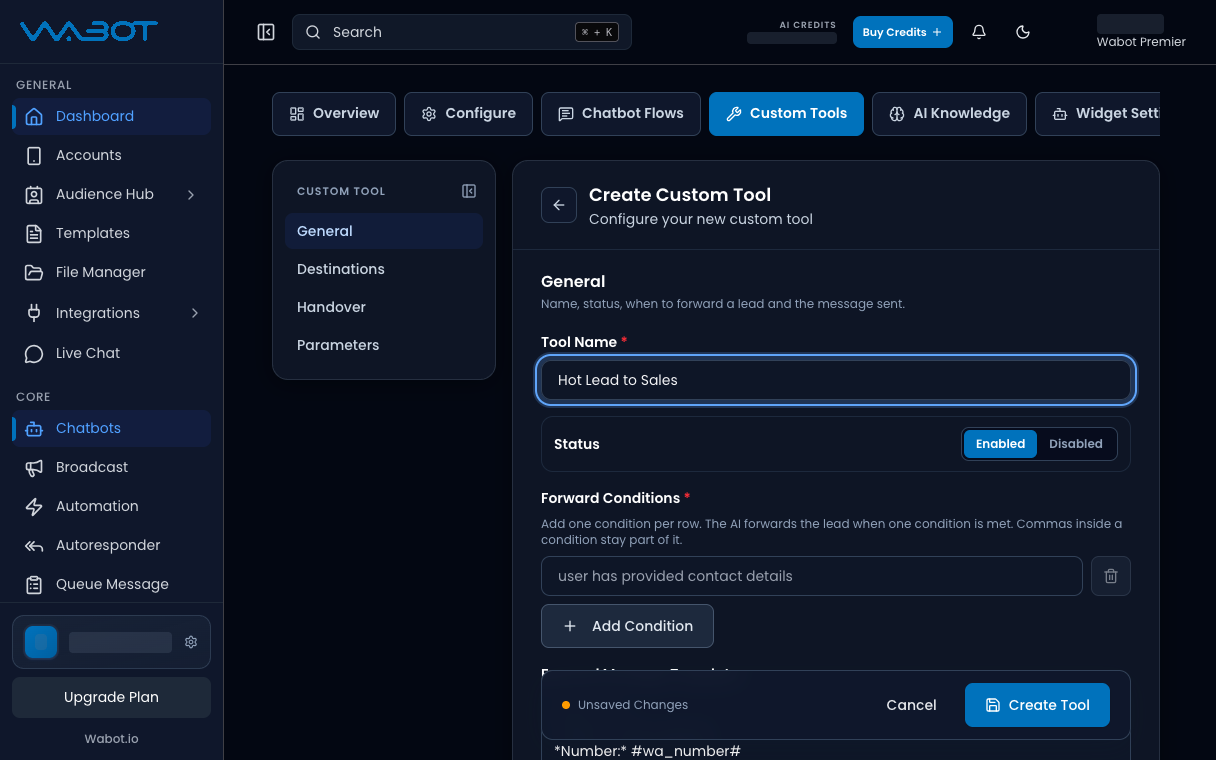Click into the Search field

pyautogui.click(x=462, y=32)
